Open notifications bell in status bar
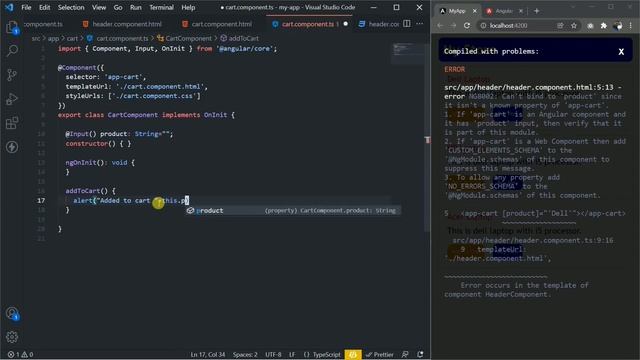 [420, 355]
